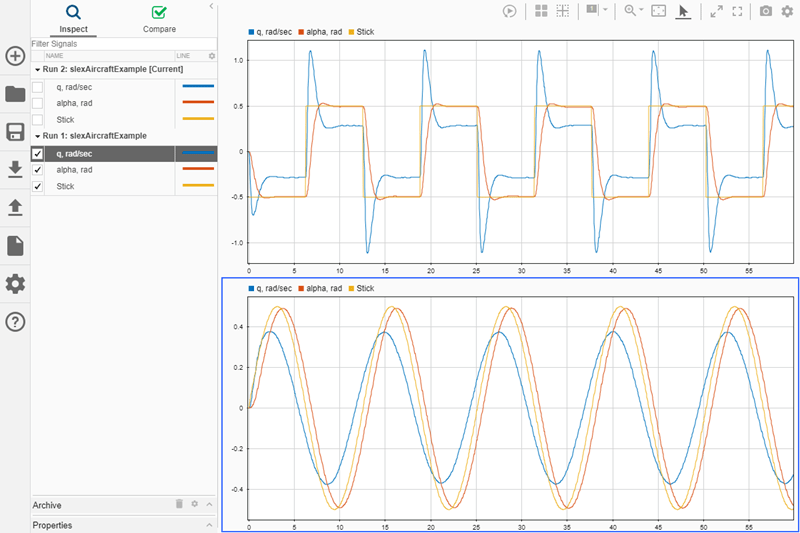800x533 pixels.
Task: Click Run 2 alpha, rad orange line swatch
Action: [x=198, y=102]
